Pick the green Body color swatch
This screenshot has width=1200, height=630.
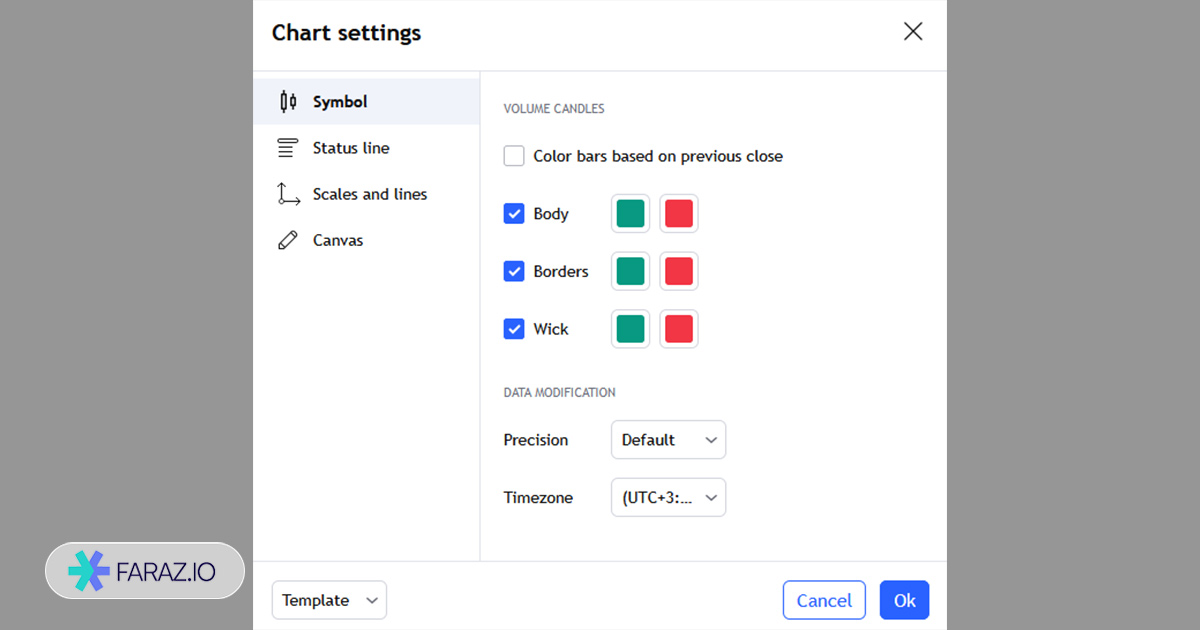tap(630, 214)
